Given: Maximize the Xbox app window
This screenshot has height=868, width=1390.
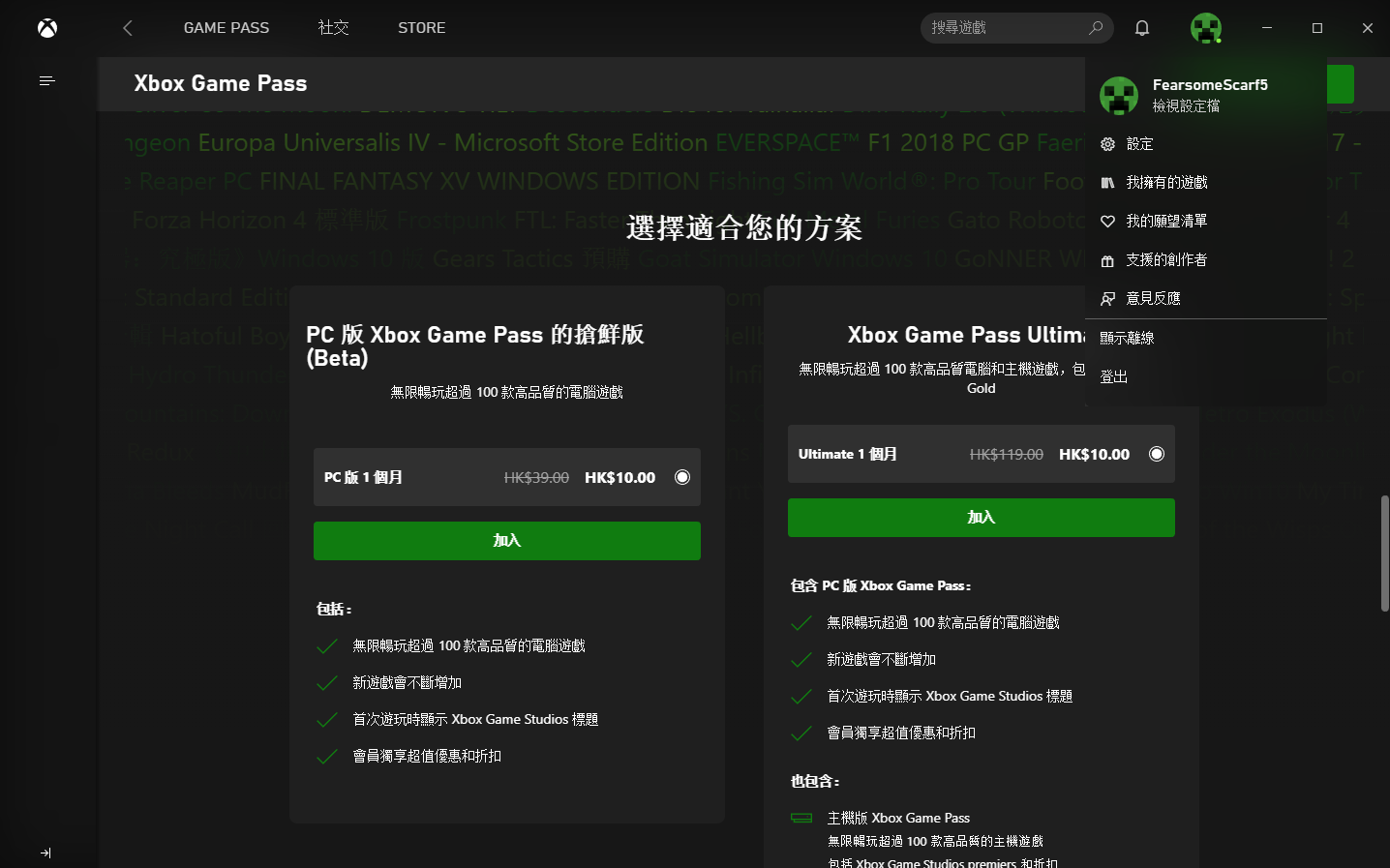Looking at the screenshot, I should pyautogui.click(x=1317, y=28).
